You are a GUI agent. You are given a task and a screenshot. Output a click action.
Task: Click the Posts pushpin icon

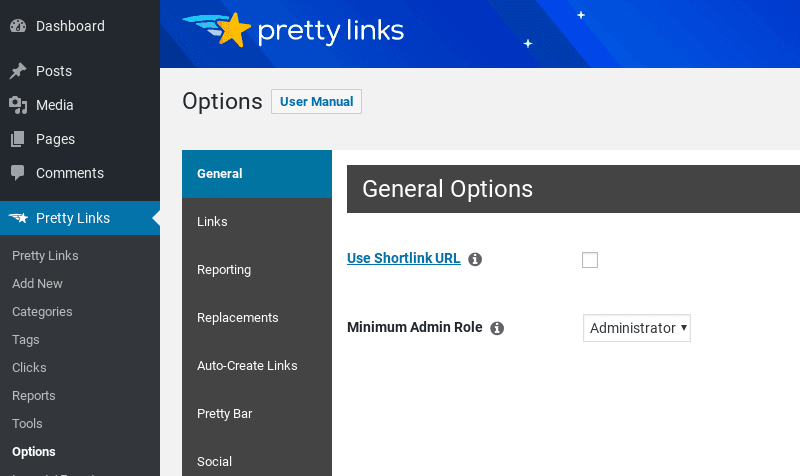pos(18,71)
